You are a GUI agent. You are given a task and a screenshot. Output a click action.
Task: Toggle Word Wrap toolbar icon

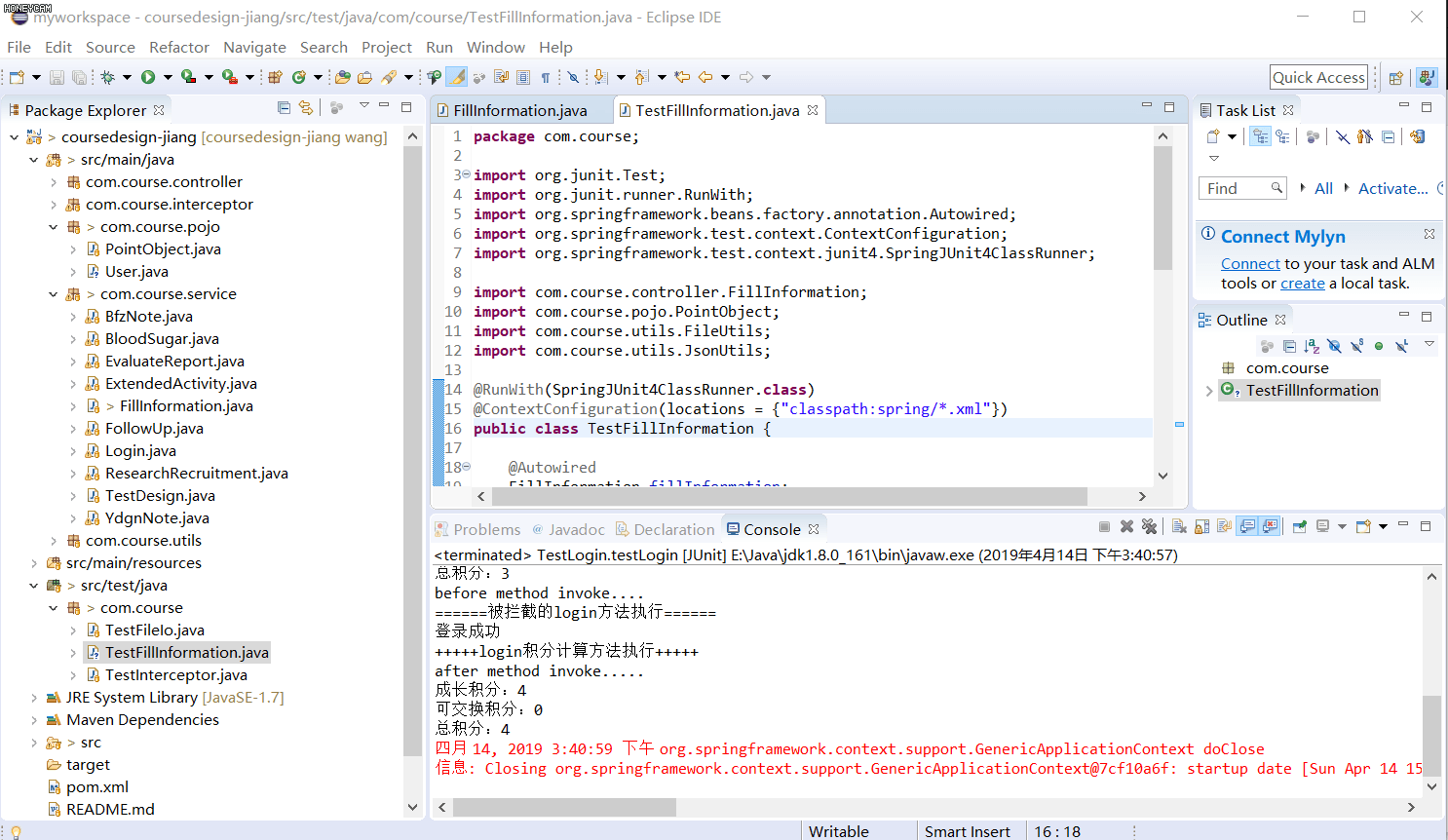click(x=501, y=77)
